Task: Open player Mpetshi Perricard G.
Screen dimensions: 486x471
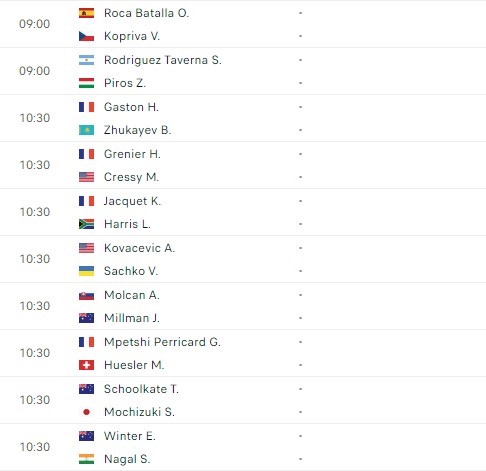Action: (162, 342)
